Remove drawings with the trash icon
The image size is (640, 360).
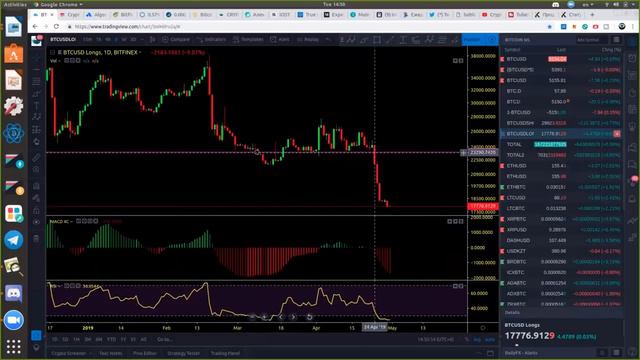(36, 238)
